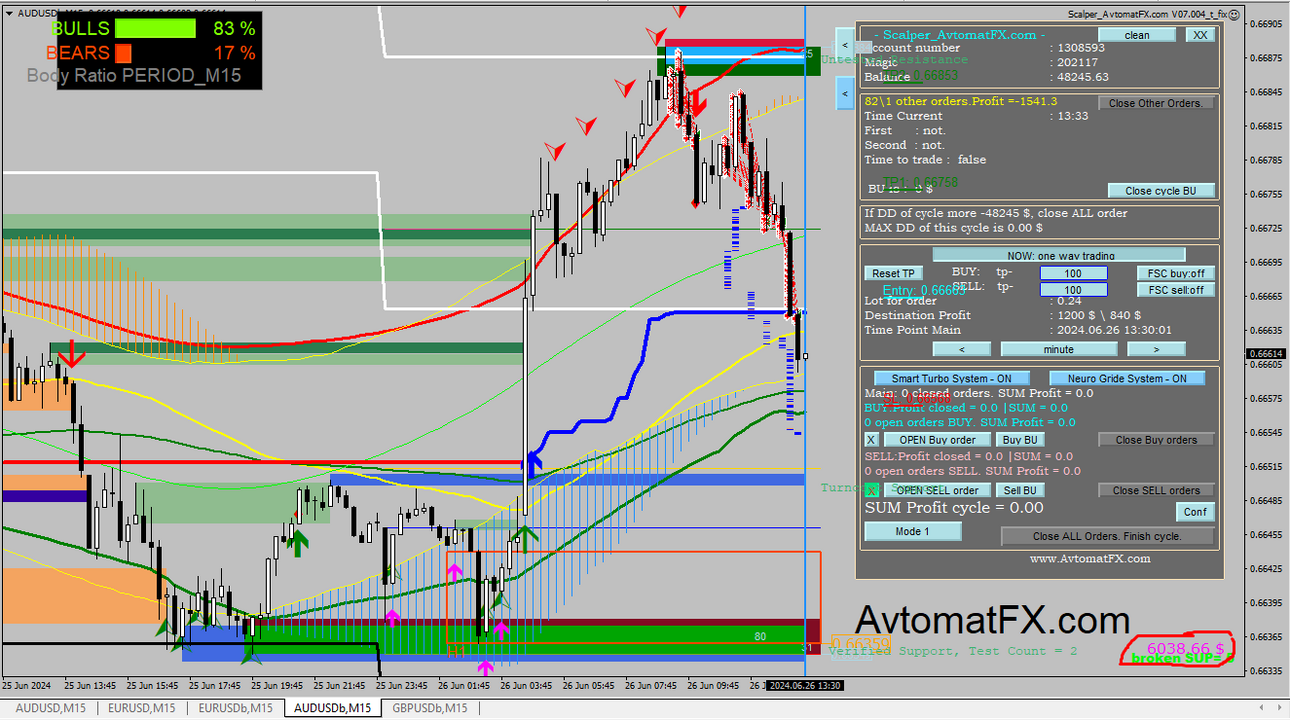Switch to EURUSD,M15 chart tab

tap(143, 708)
